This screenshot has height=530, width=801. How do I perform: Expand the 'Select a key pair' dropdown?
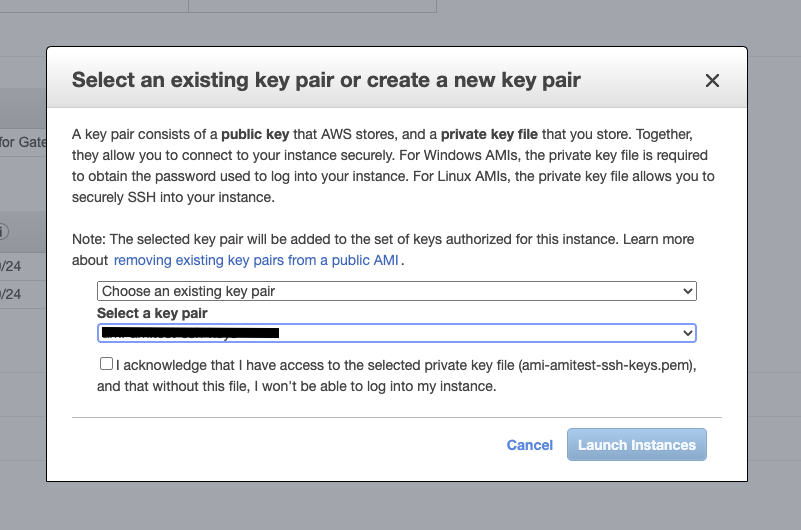point(396,333)
